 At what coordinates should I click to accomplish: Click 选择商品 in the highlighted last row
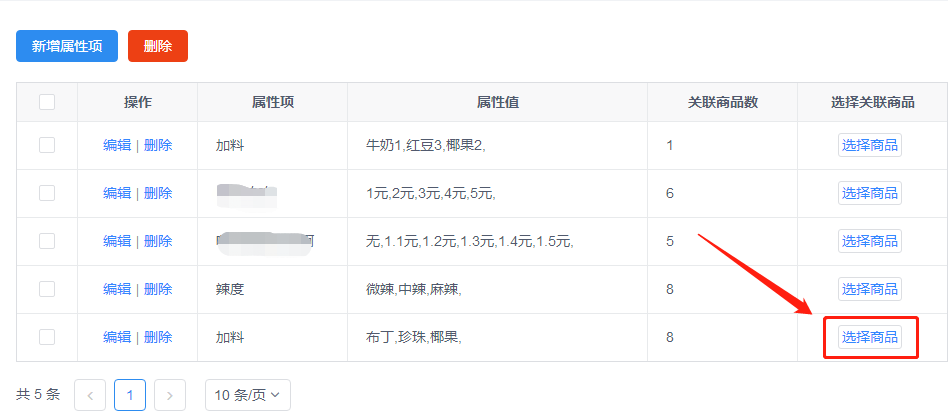(x=869, y=337)
